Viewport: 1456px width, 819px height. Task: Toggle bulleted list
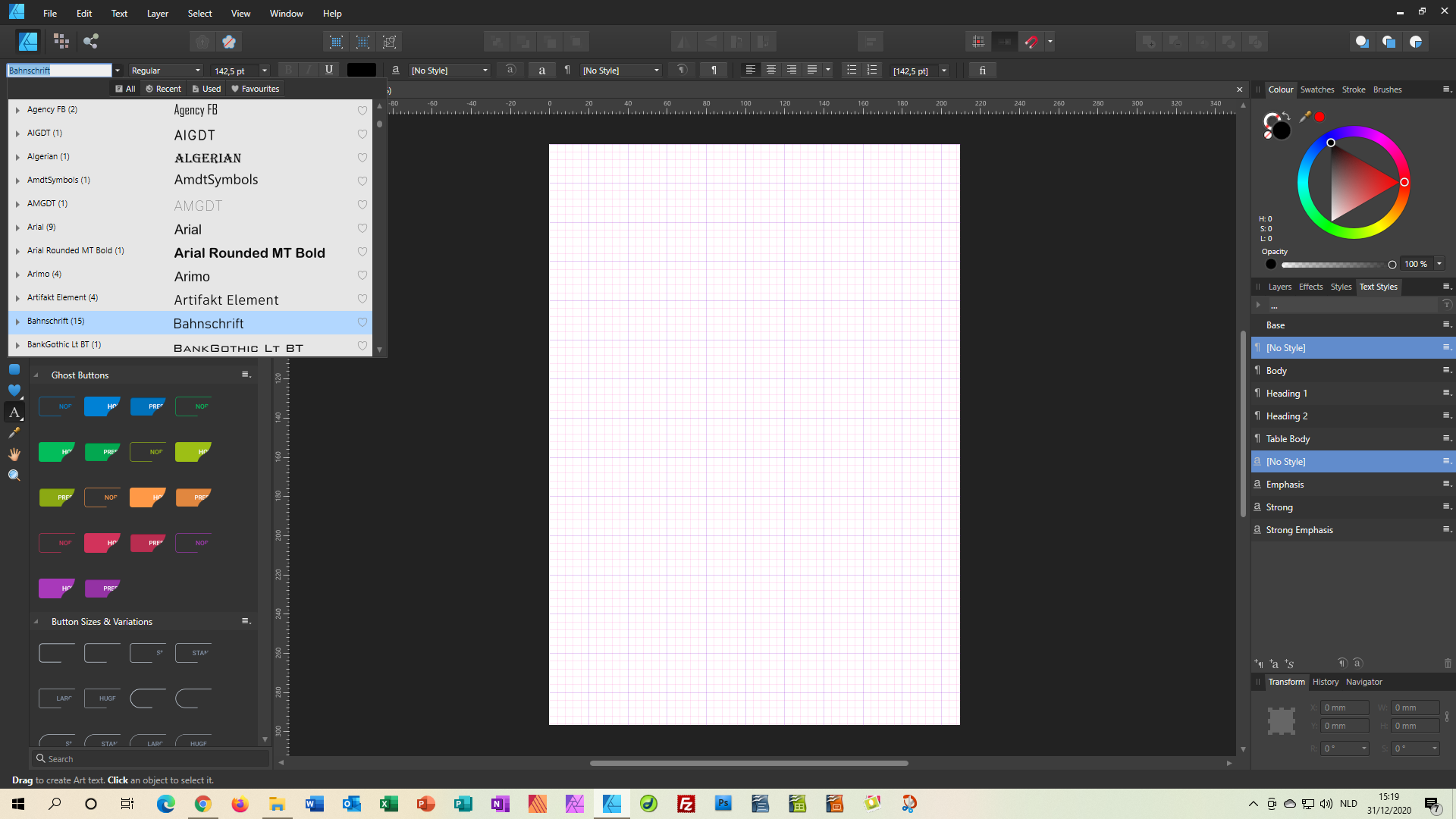point(852,70)
